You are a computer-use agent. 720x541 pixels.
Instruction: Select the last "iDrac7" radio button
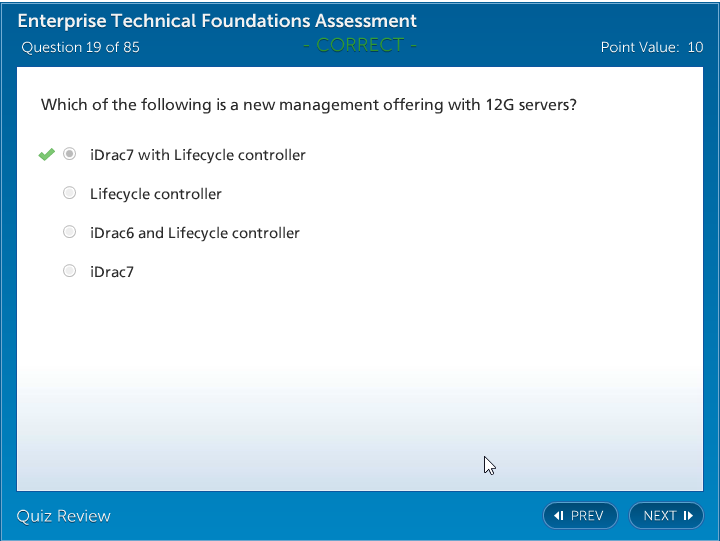click(69, 270)
